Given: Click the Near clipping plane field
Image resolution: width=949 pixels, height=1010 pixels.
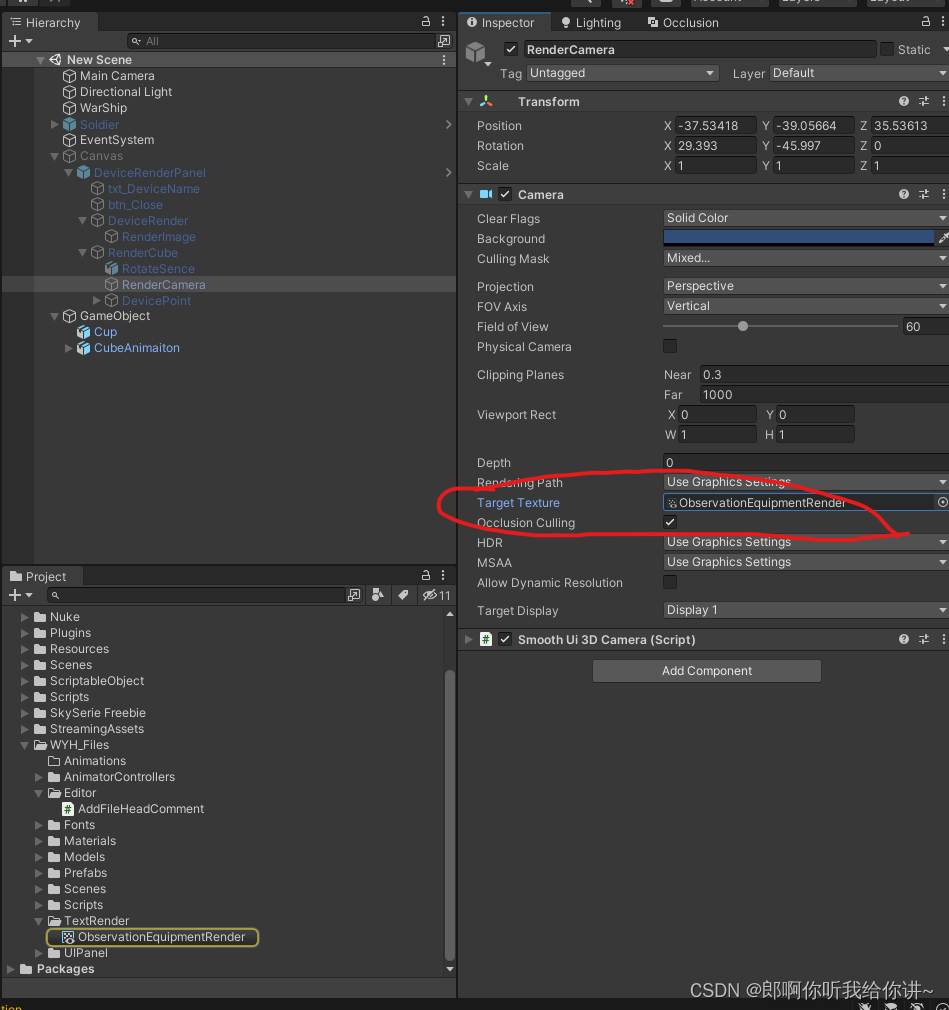Looking at the screenshot, I should coord(824,374).
